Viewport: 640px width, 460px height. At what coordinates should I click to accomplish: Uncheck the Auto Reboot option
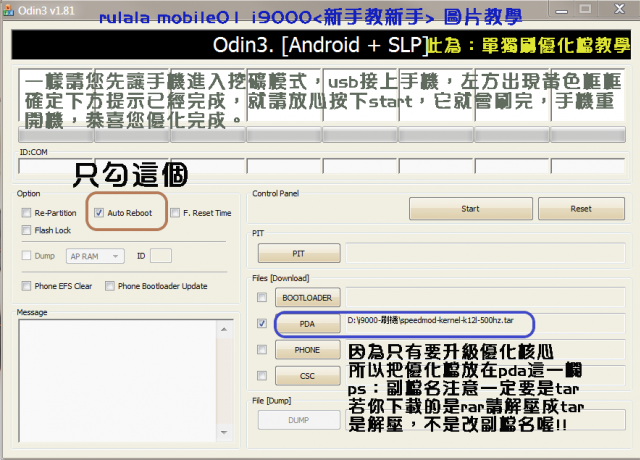99,213
